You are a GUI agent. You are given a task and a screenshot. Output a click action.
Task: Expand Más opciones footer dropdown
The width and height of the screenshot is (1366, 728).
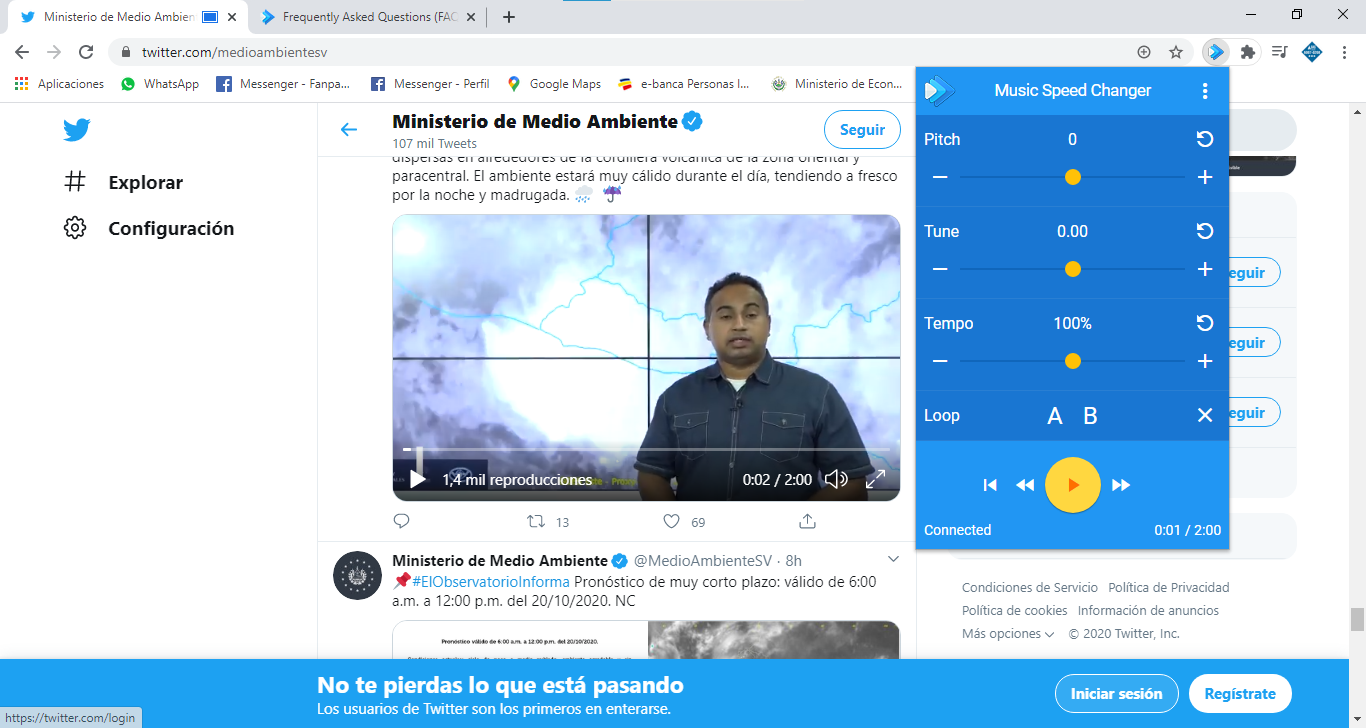(x=1008, y=634)
